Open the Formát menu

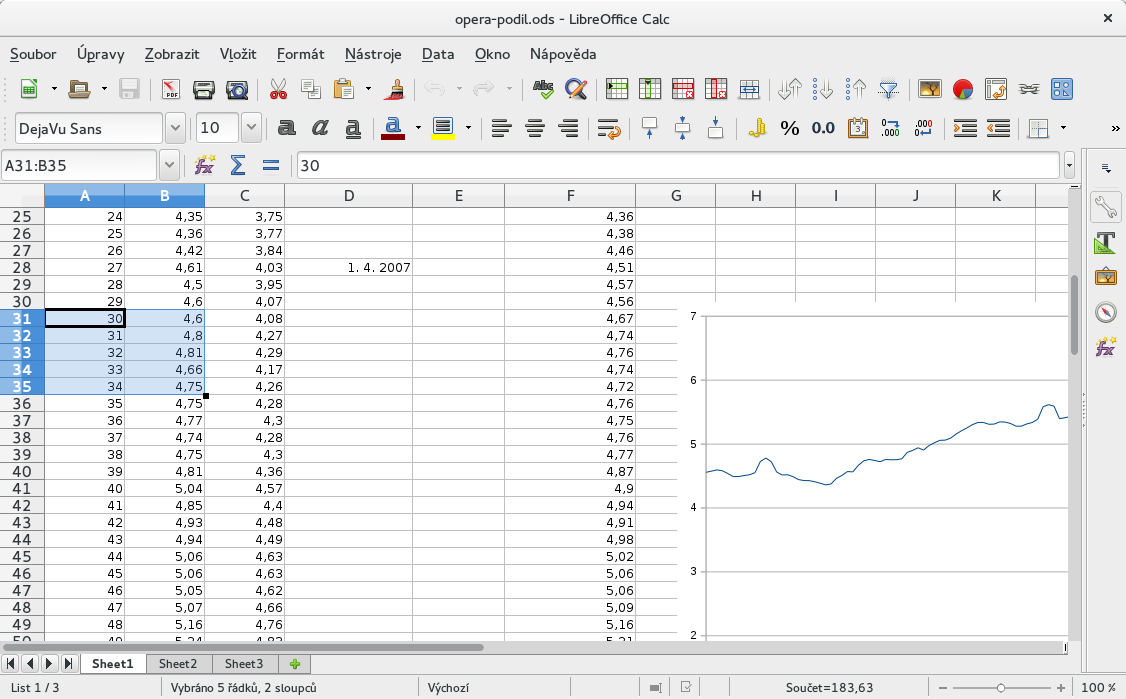point(300,54)
